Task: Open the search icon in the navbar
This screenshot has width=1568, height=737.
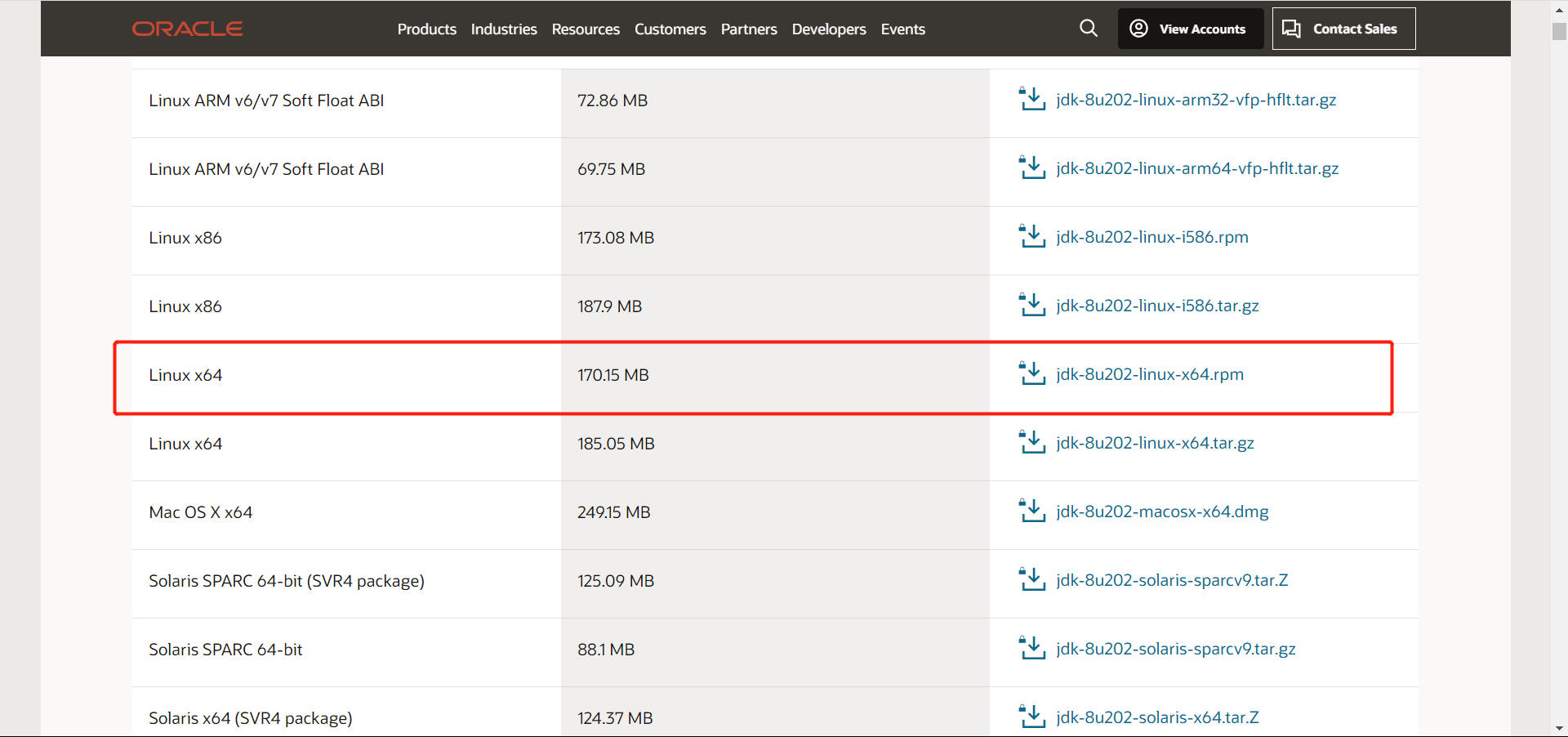Action: (x=1089, y=28)
